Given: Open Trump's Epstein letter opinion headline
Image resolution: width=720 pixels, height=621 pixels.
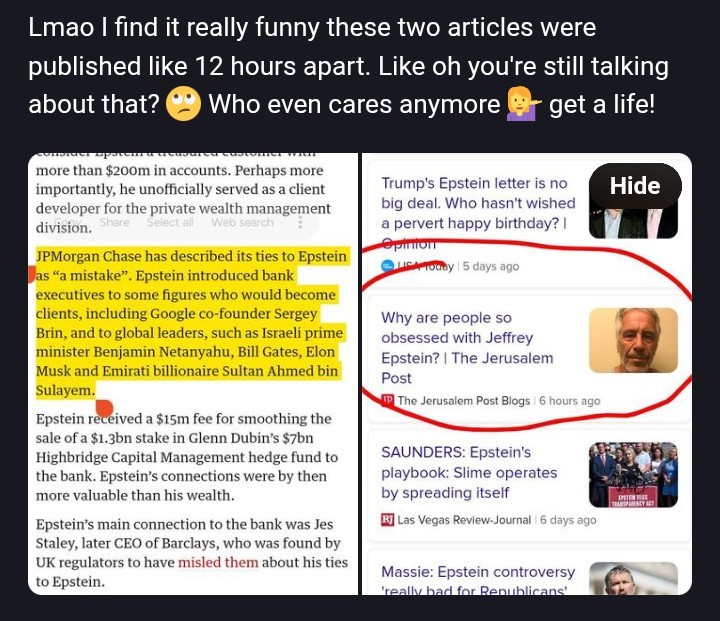Looking at the screenshot, I should point(478,213).
